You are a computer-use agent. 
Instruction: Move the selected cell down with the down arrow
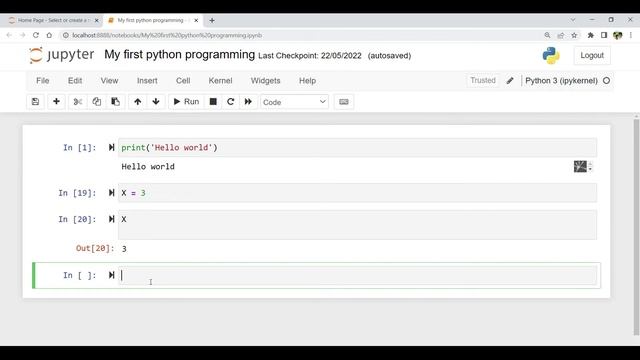click(x=156, y=102)
